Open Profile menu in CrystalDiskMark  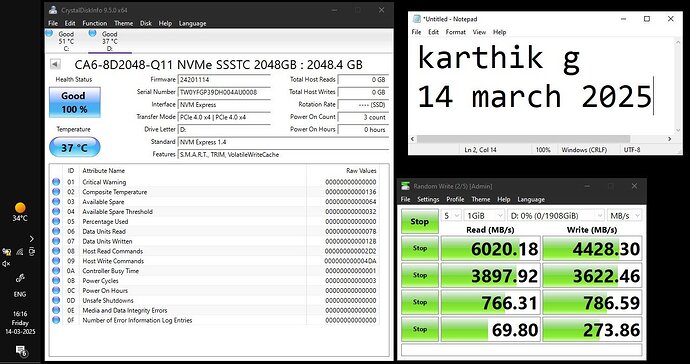click(x=455, y=199)
